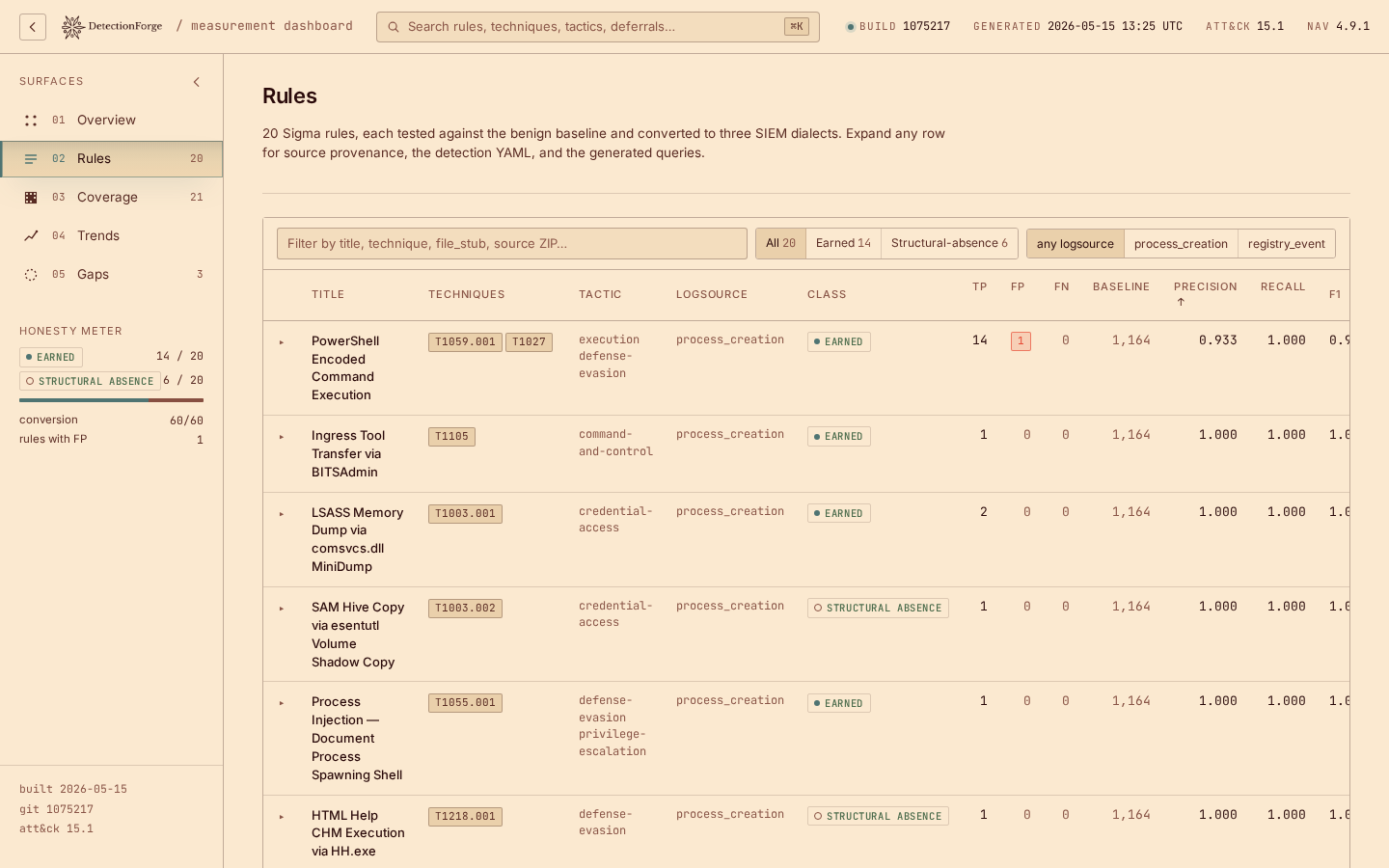
Task: Select the Earned 14 filter
Action: coord(843,243)
